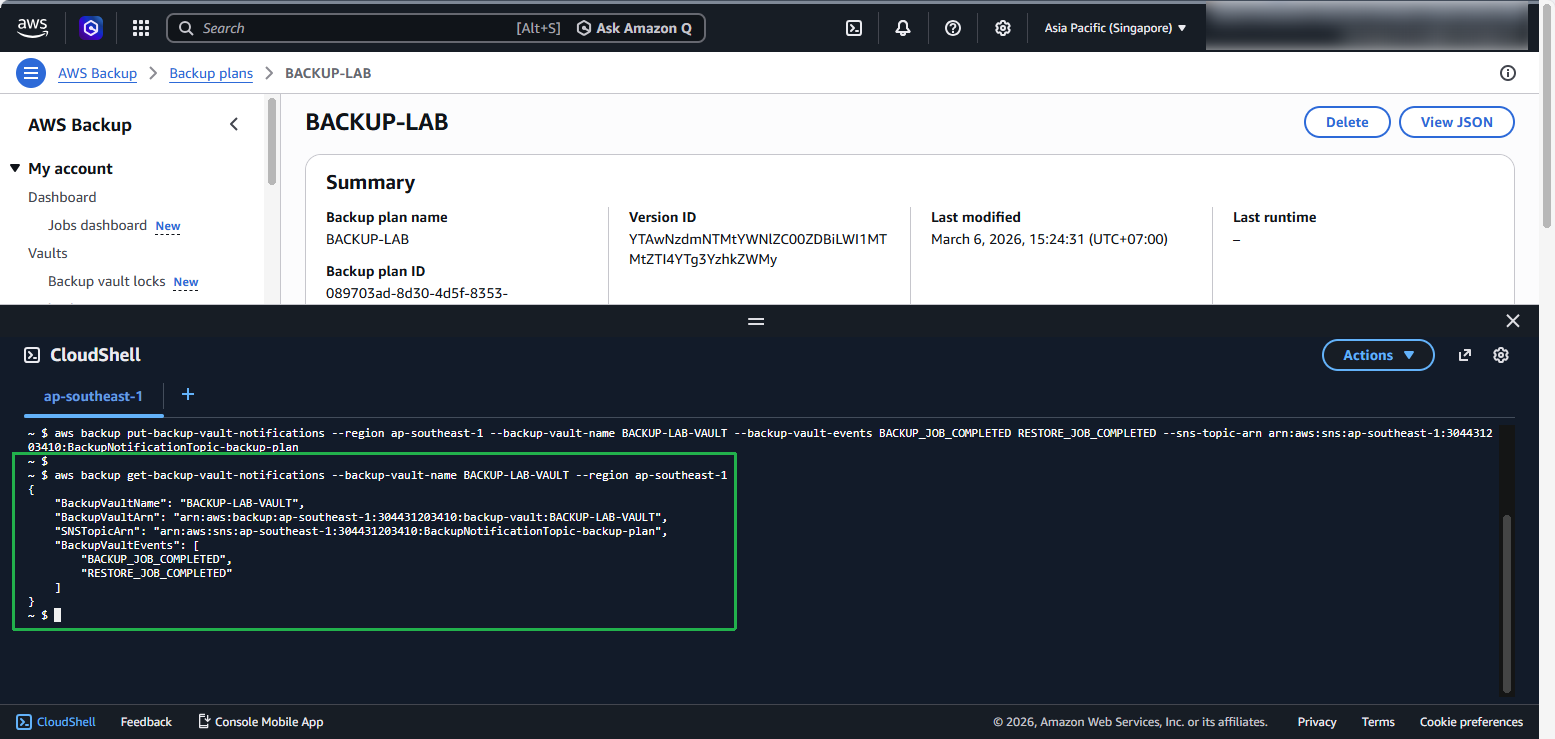The width and height of the screenshot is (1555, 739).
Task: Open Terms link in footer
Action: coord(1378,721)
